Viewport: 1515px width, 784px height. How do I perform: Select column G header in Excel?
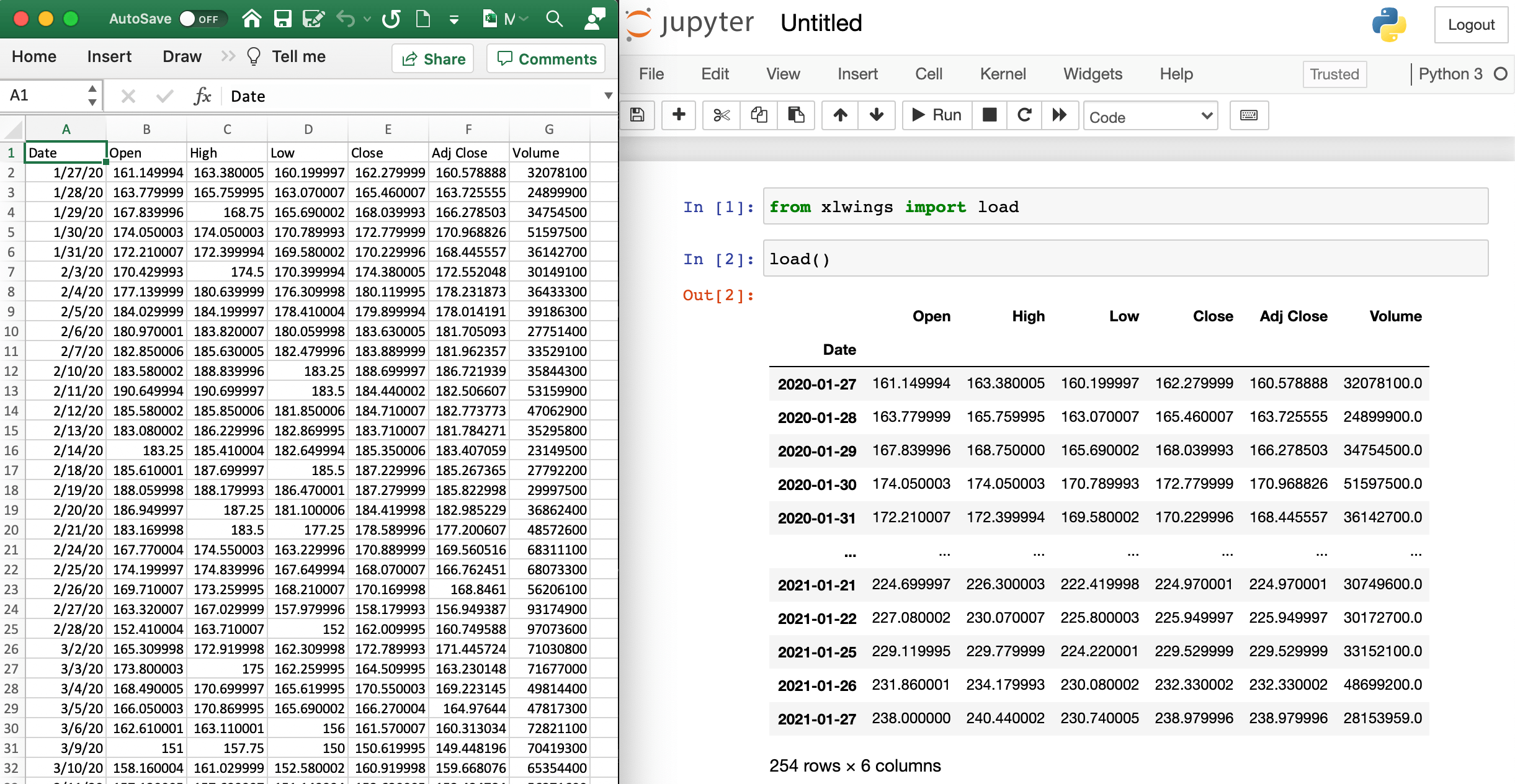pos(549,129)
